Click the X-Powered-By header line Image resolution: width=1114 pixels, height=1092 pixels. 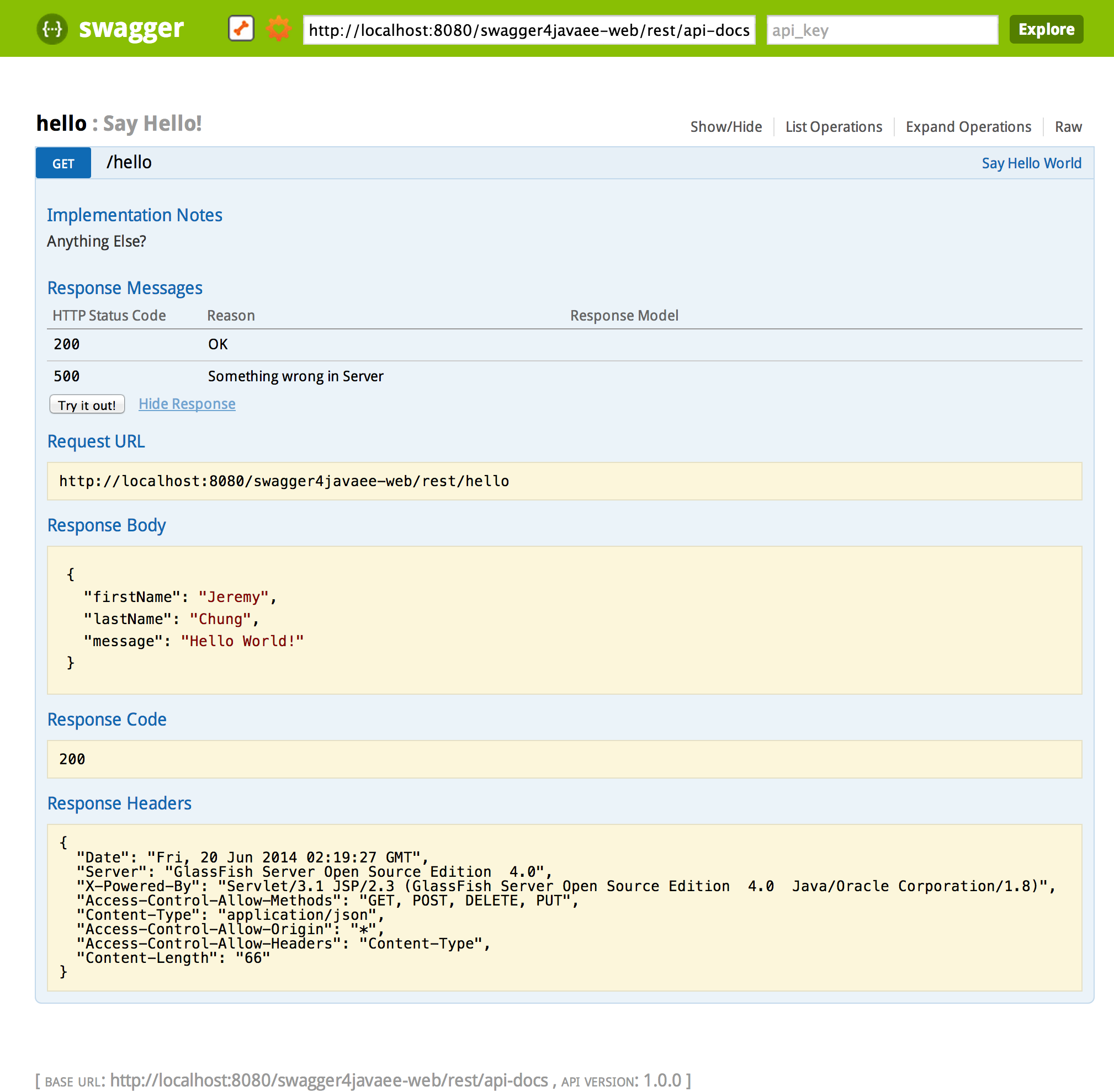pos(566,886)
